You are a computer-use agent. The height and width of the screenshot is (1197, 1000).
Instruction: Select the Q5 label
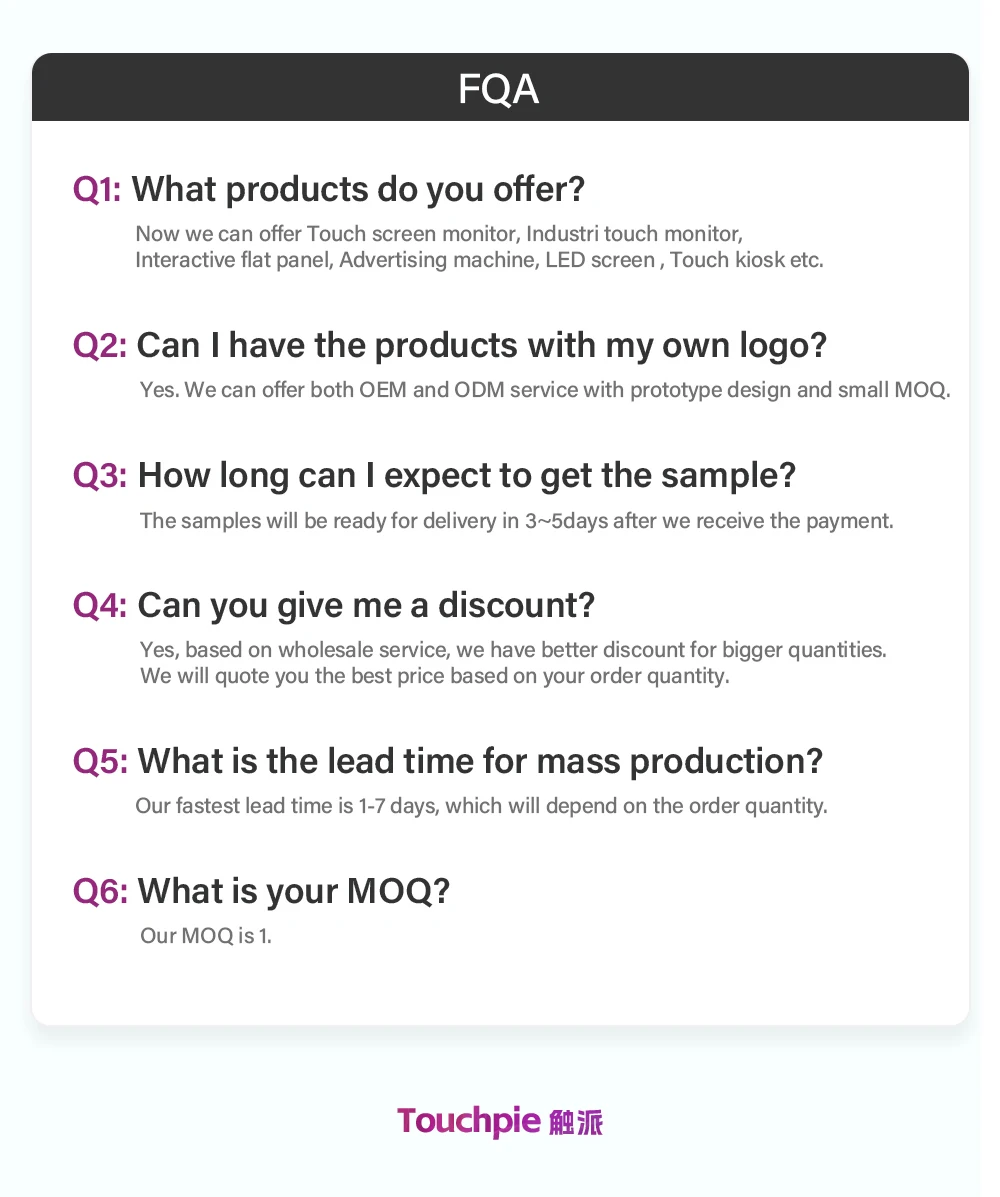coord(100,761)
